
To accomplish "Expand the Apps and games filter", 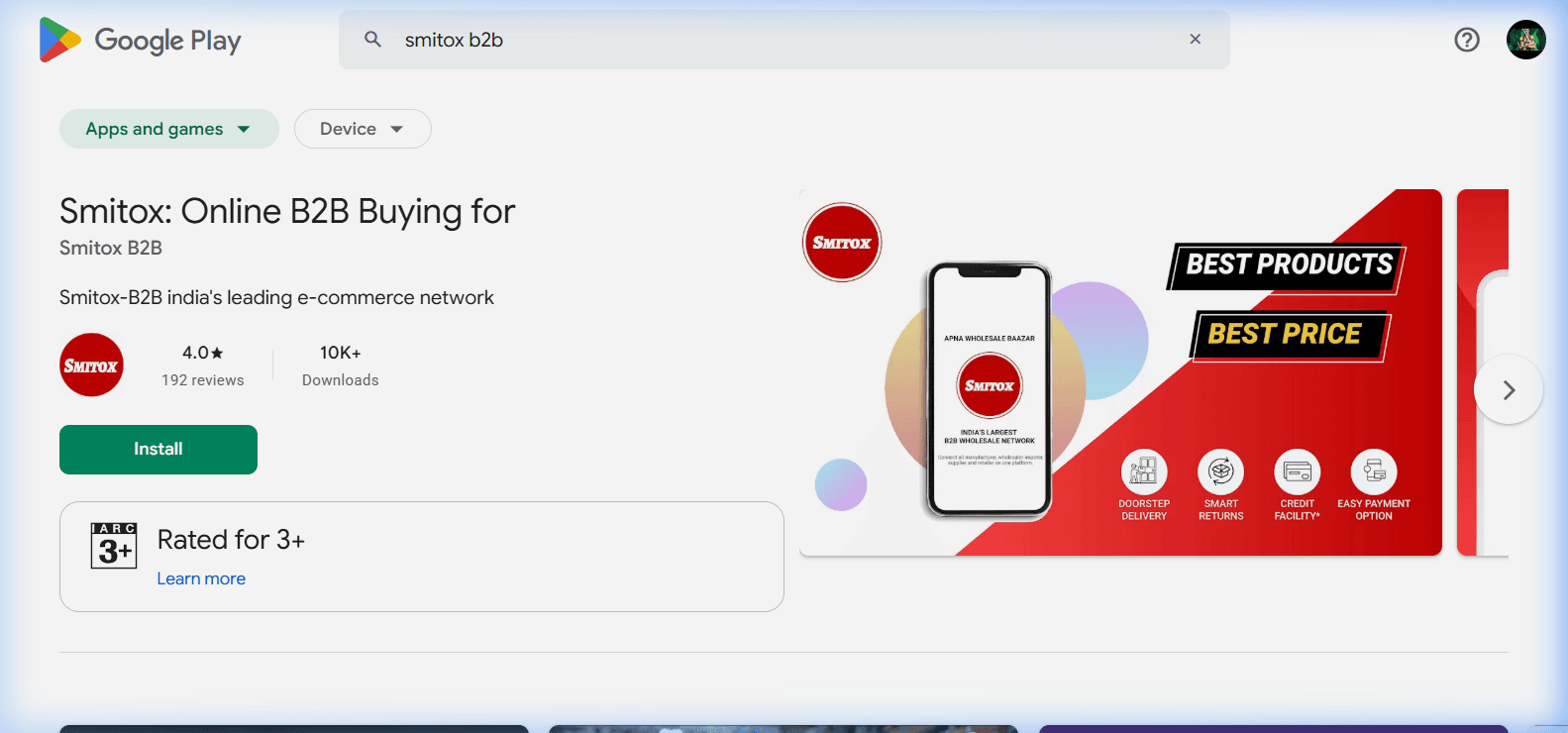I will (x=169, y=129).
